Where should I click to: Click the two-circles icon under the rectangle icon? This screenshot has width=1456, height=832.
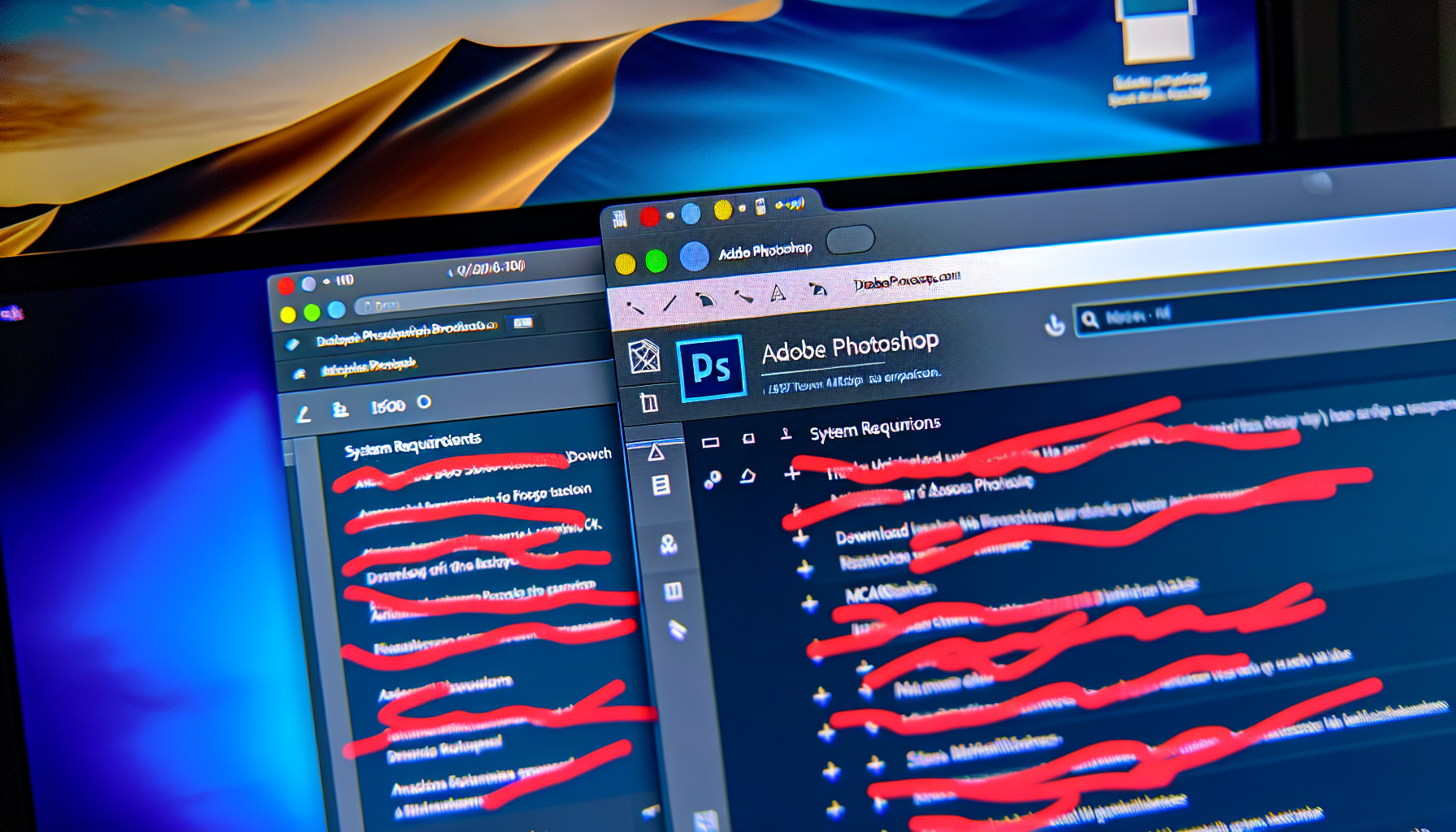[713, 480]
